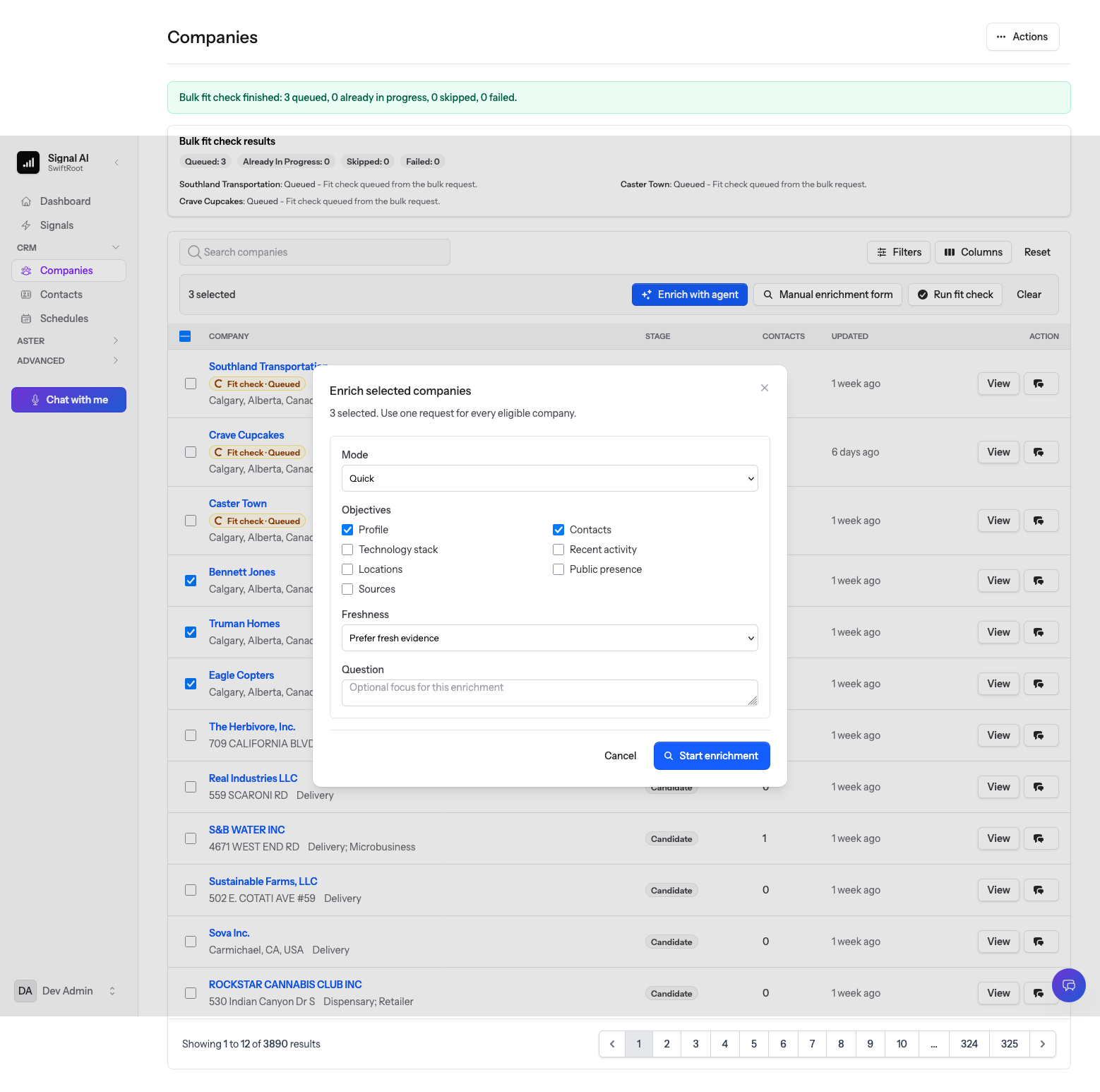This screenshot has width=1100, height=1092.
Task: Deselect Eagle Copters row checkbox
Action: (191, 684)
